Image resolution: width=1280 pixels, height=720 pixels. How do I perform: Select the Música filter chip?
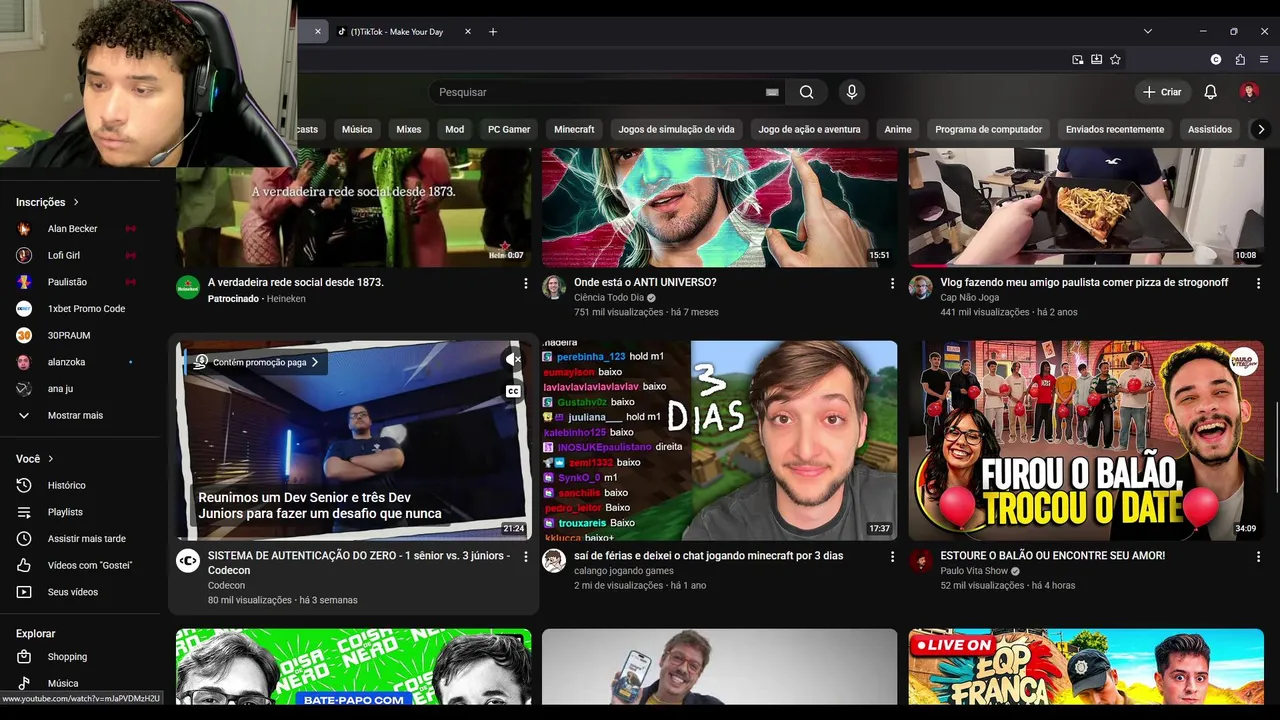coord(357,129)
